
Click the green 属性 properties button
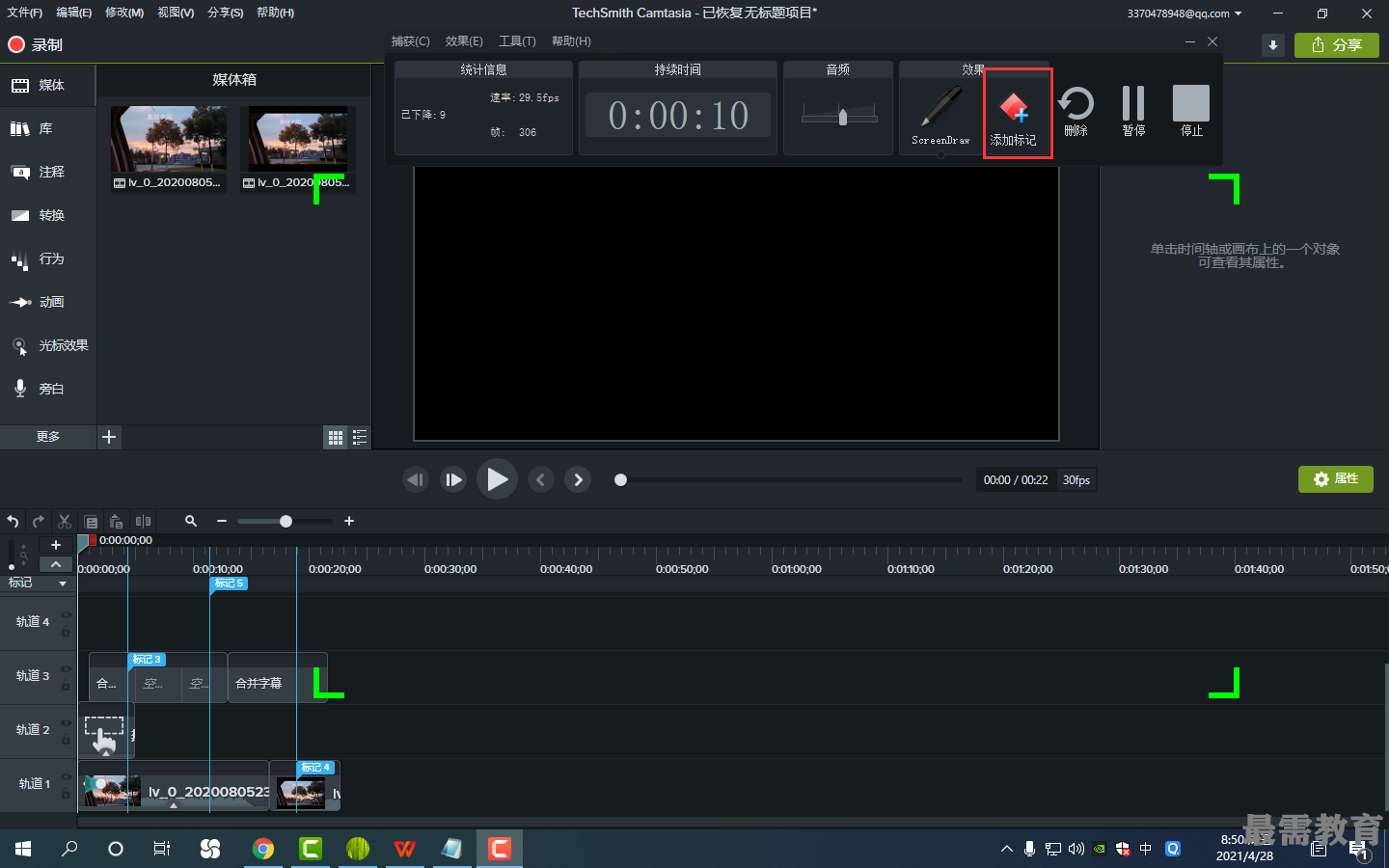pyautogui.click(x=1336, y=479)
